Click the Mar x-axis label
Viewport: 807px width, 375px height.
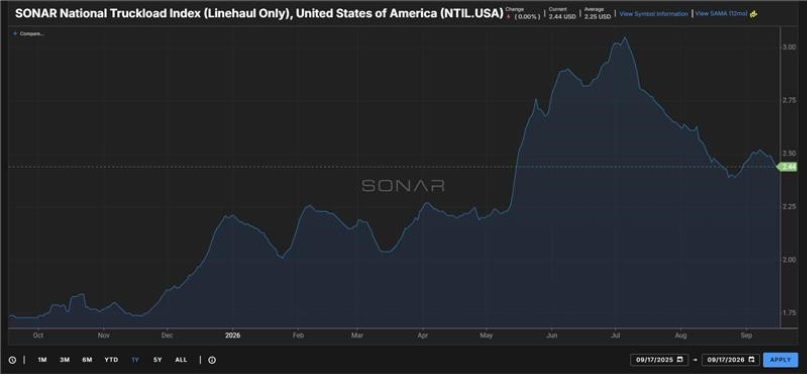point(357,335)
